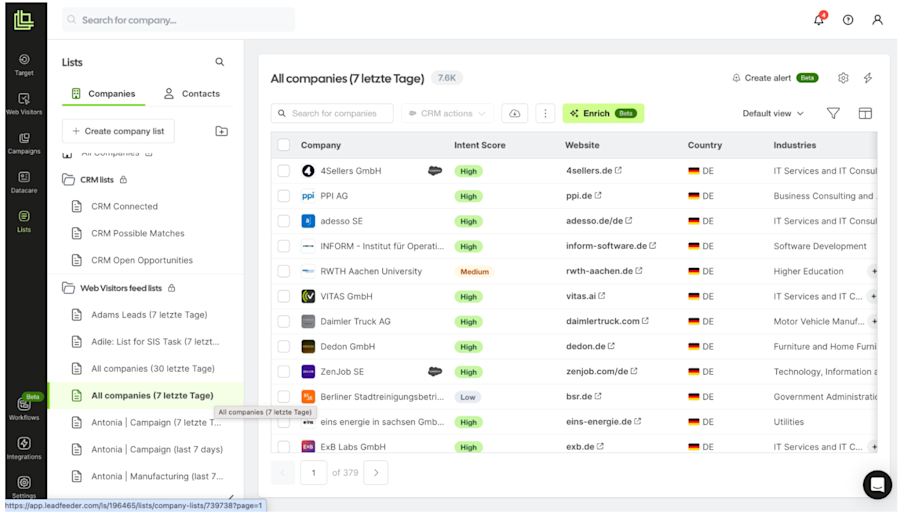Open daimlertruck.com website link
The height and width of the screenshot is (514, 900).
[603, 321]
